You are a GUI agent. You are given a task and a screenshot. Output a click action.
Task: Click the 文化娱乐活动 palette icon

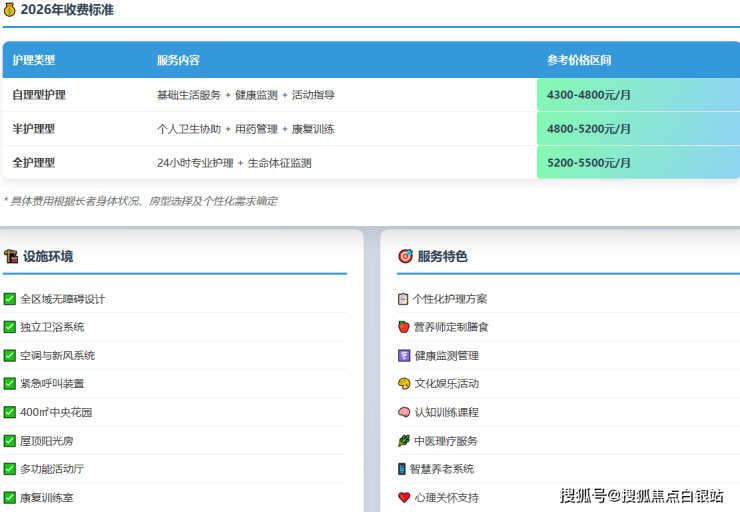(x=404, y=383)
